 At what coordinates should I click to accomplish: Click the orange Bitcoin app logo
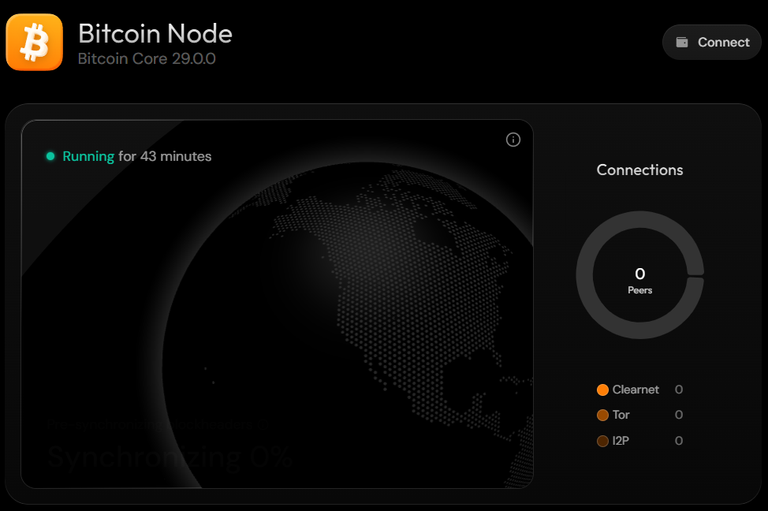point(34,42)
